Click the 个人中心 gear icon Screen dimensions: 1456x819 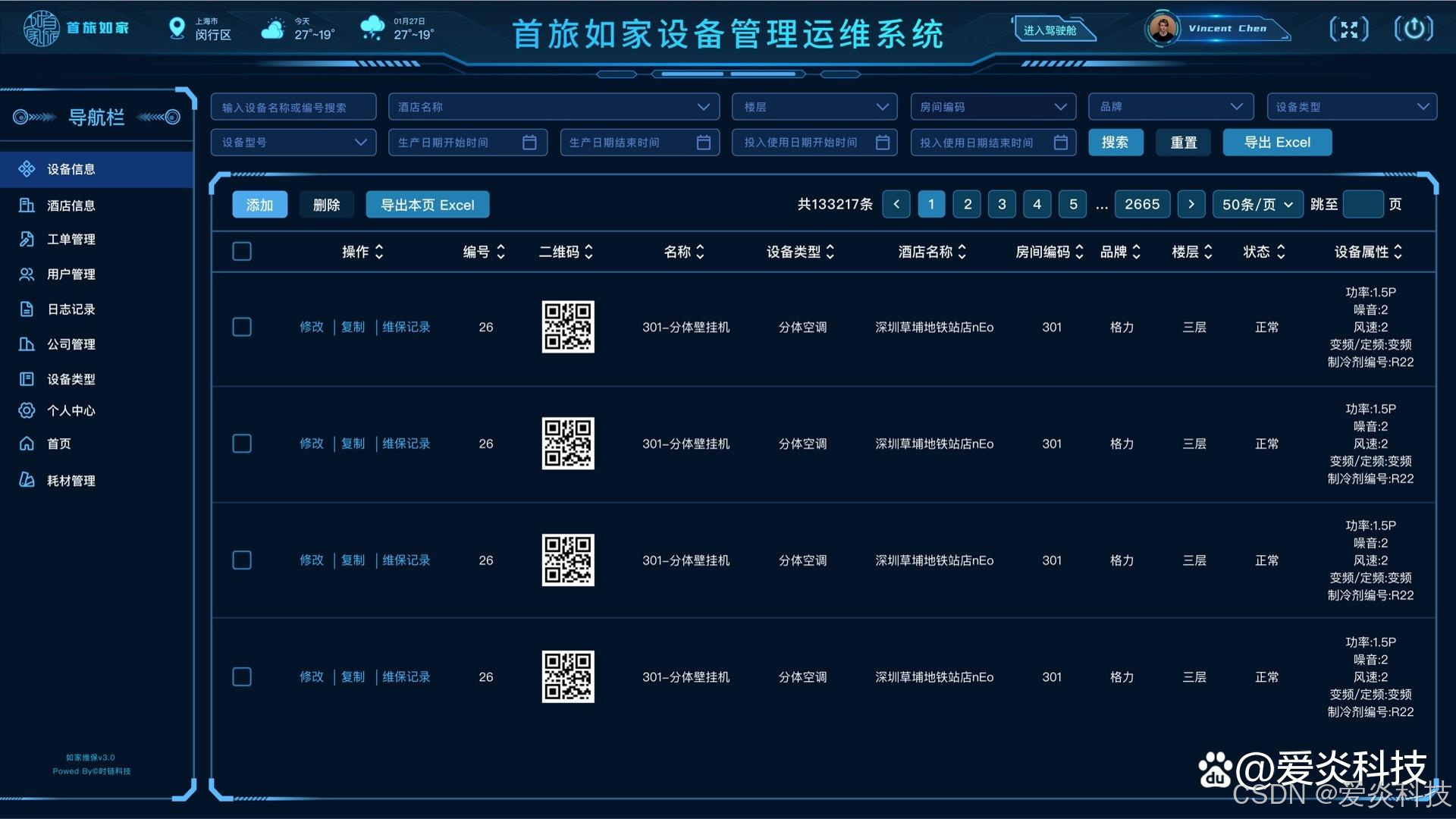tap(27, 410)
